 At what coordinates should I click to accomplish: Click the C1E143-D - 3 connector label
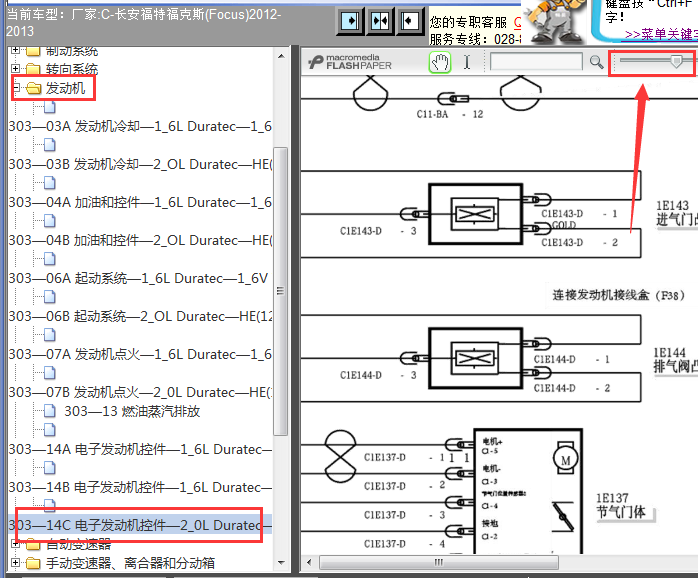pos(378,231)
